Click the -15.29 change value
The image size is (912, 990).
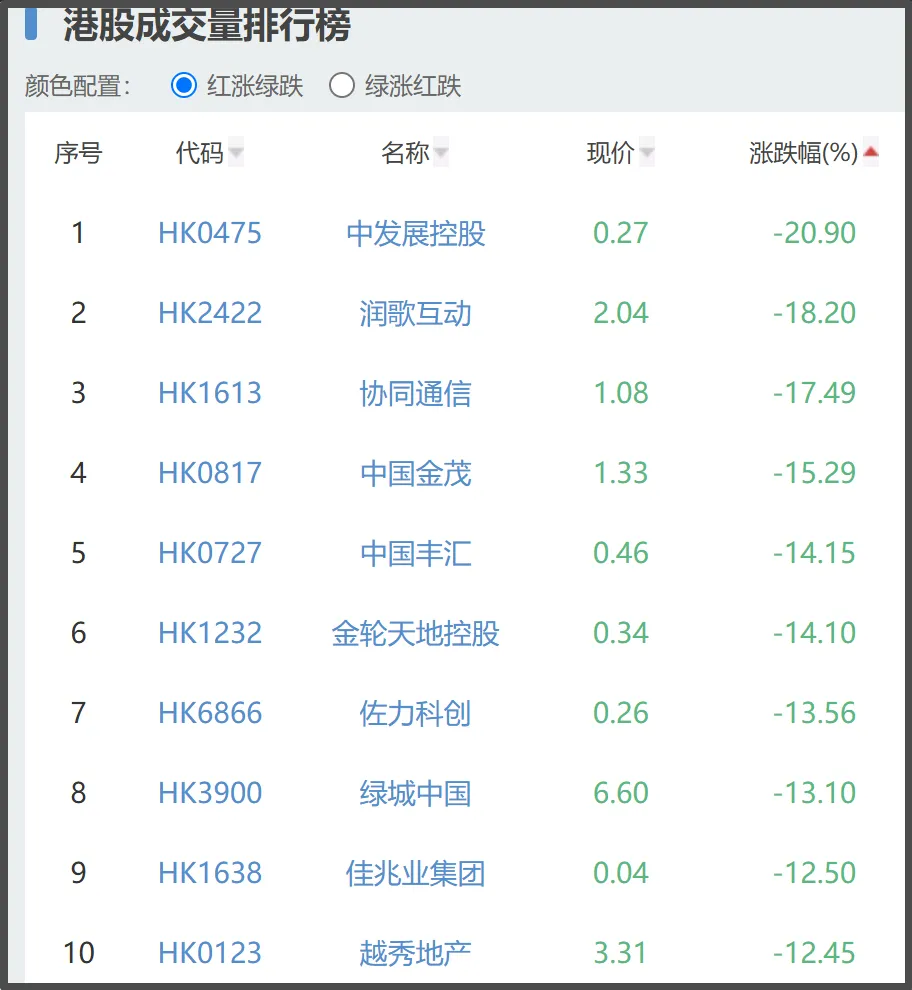(x=815, y=473)
